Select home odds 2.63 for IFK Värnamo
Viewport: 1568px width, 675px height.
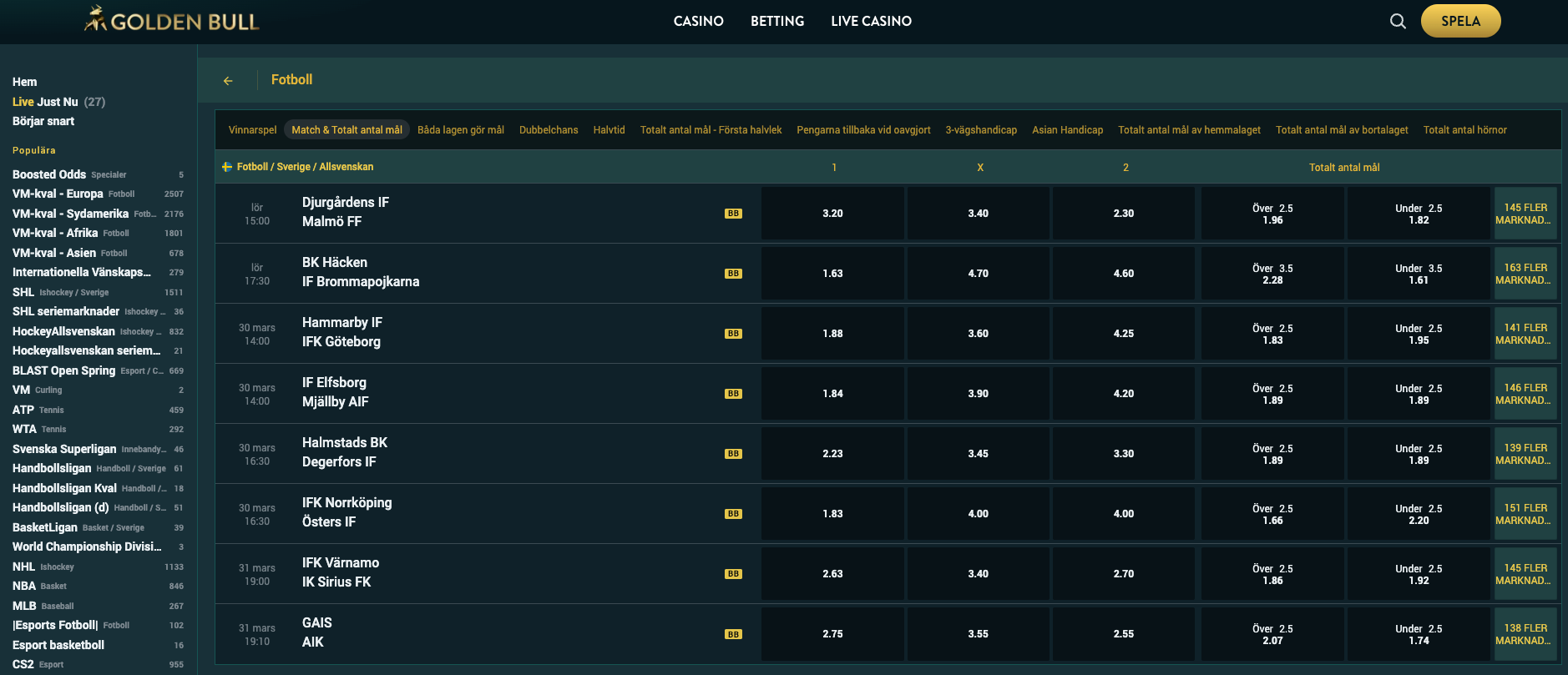tap(832, 574)
